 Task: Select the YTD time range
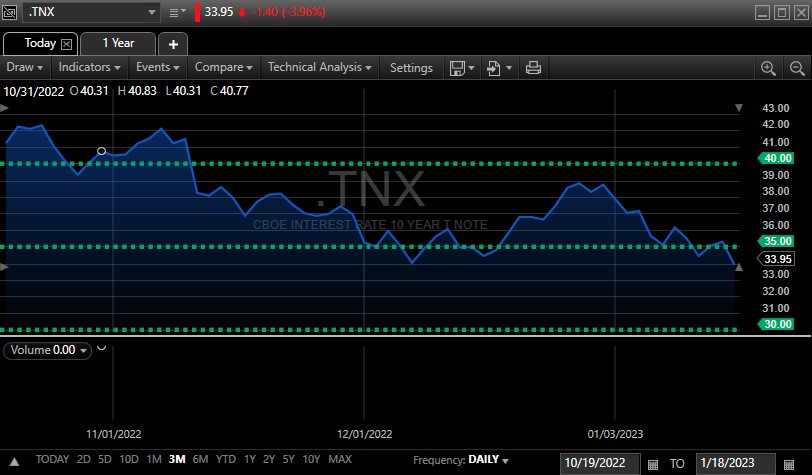tap(226, 460)
